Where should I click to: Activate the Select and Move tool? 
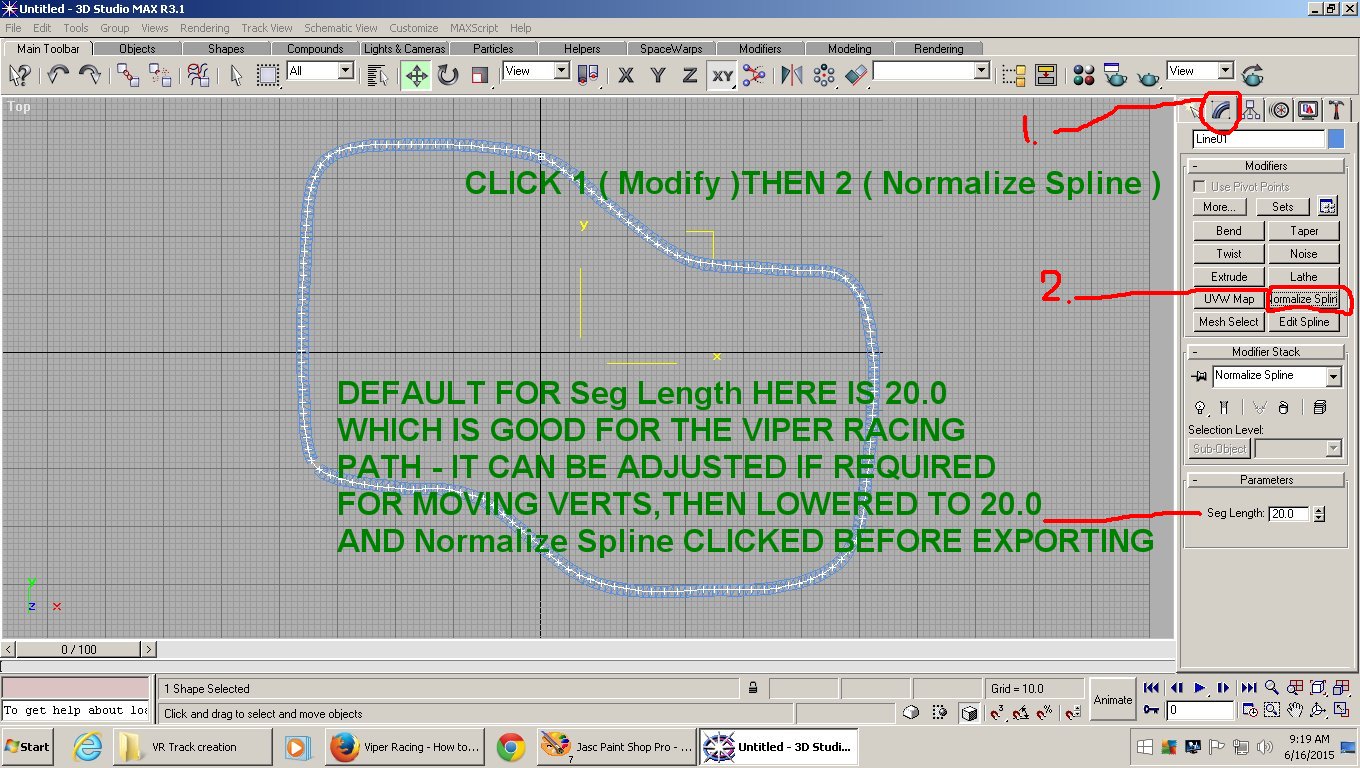416,75
